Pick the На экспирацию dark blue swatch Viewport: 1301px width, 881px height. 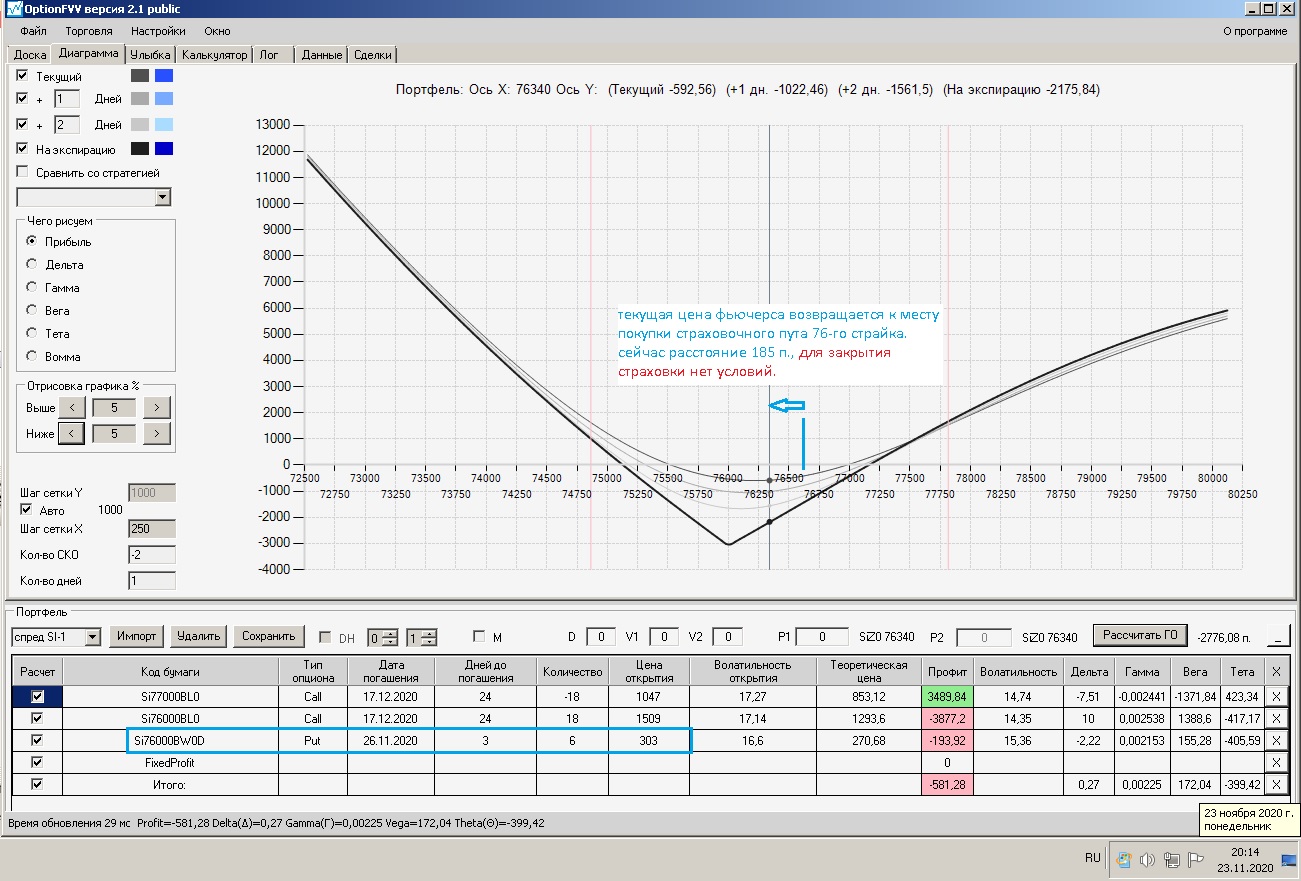tap(164, 149)
